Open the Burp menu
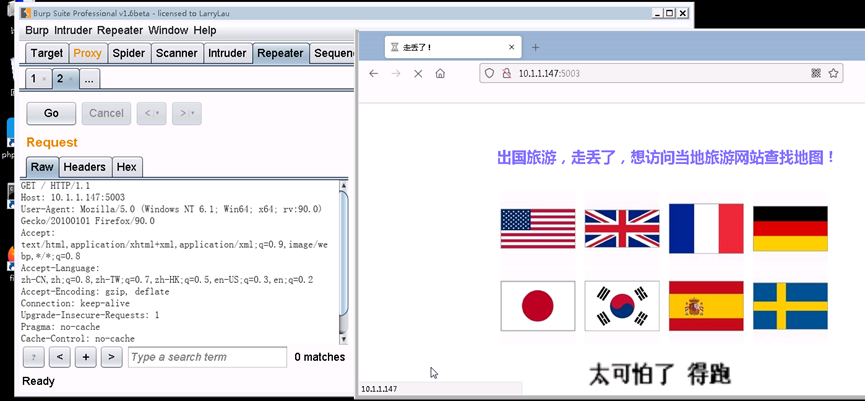 click(x=37, y=30)
